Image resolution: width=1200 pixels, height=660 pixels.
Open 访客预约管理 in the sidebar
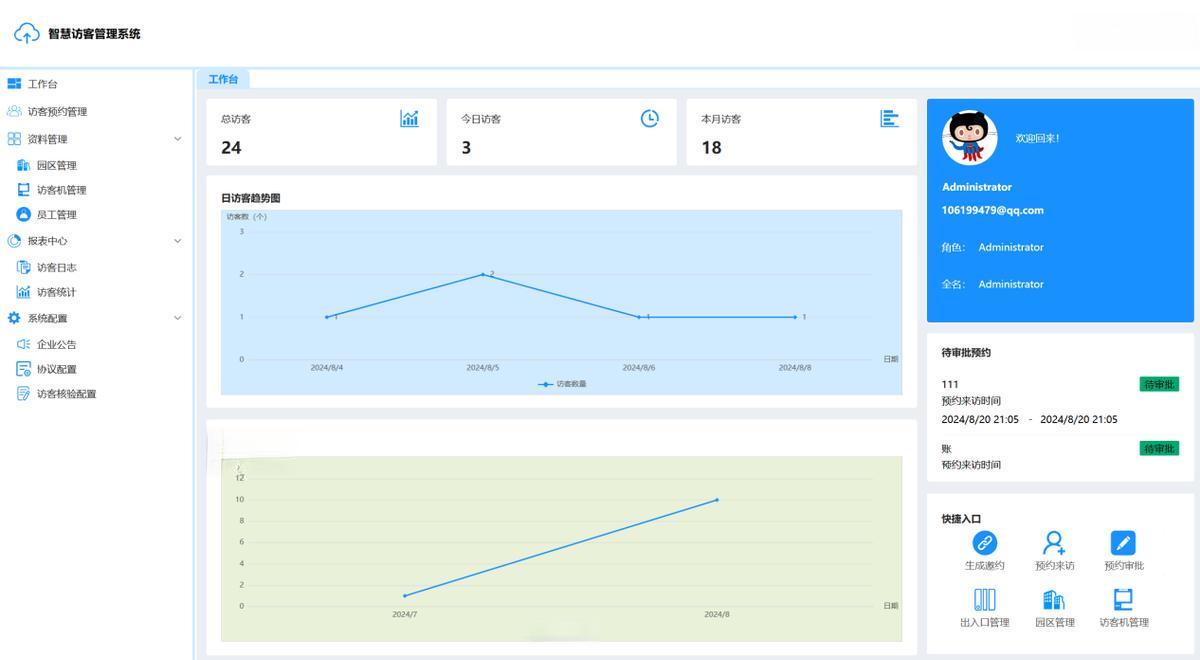click(57, 112)
